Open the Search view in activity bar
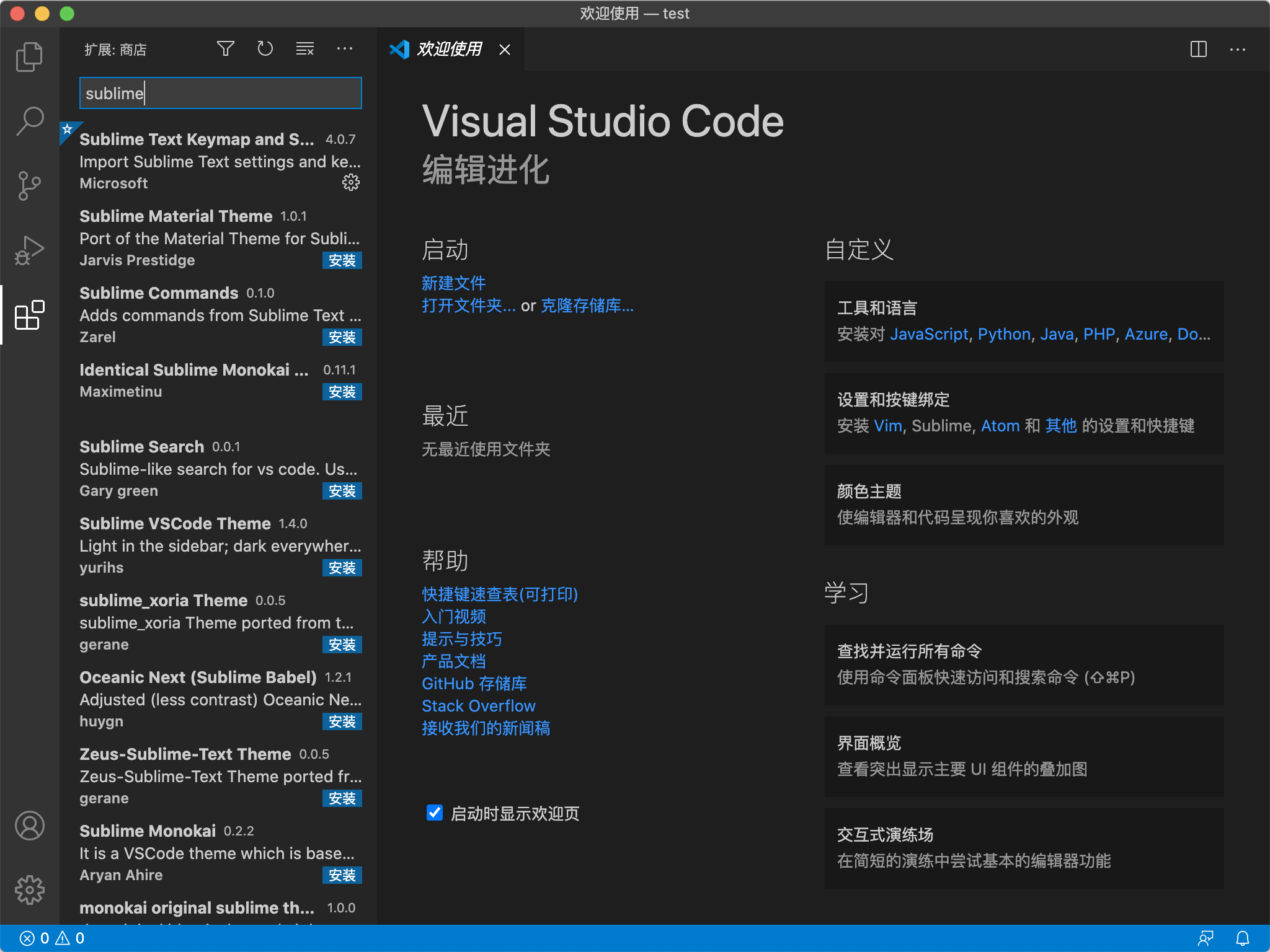The height and width of the screenshot is (952, 1270). click(29, 121)
